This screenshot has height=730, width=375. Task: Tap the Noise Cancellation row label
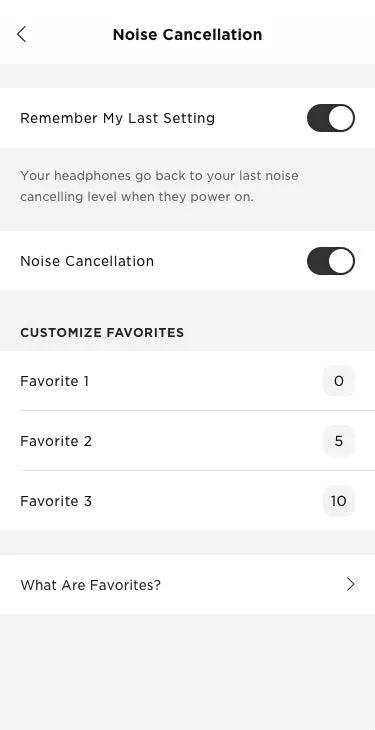point(87,261)
